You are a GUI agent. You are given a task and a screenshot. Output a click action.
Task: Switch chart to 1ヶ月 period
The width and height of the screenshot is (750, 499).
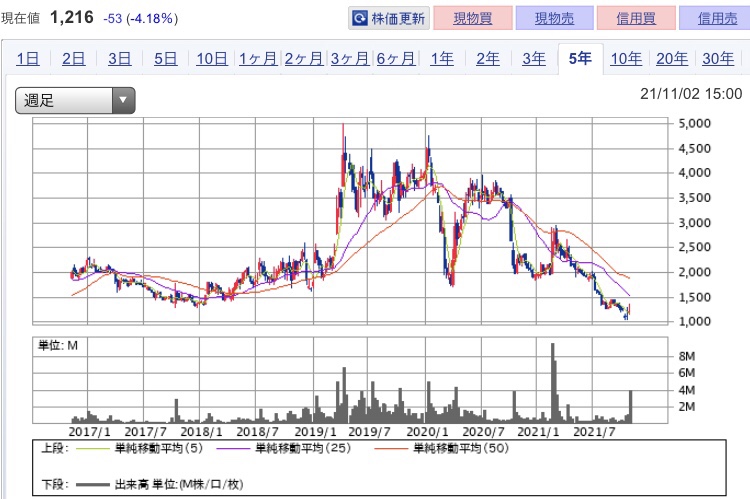tap(258, 59)
